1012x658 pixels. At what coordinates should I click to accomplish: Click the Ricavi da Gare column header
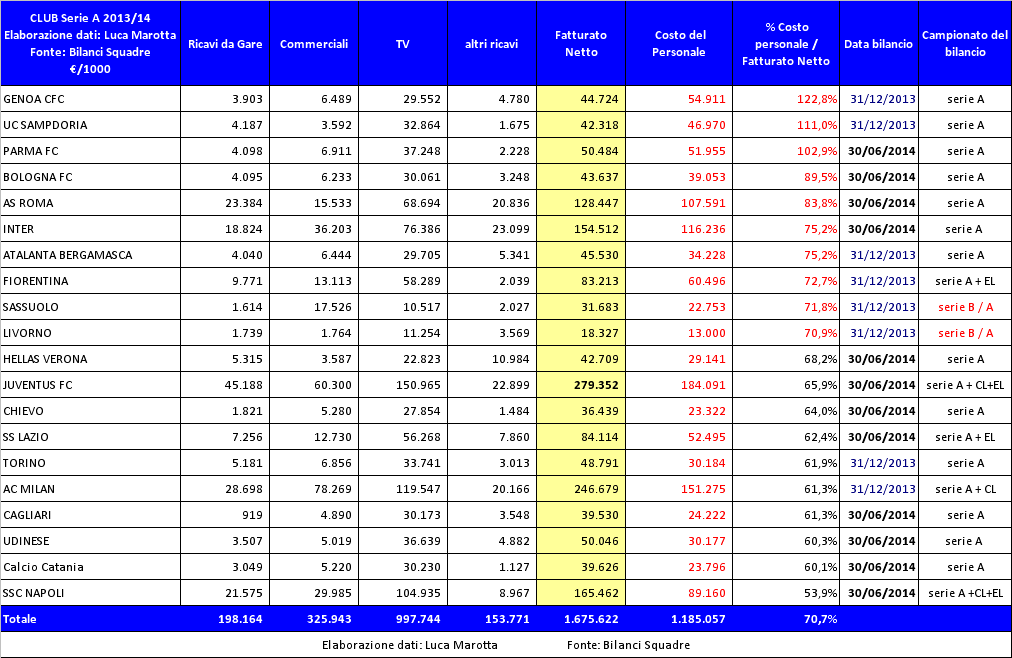[x=225, y=44]
